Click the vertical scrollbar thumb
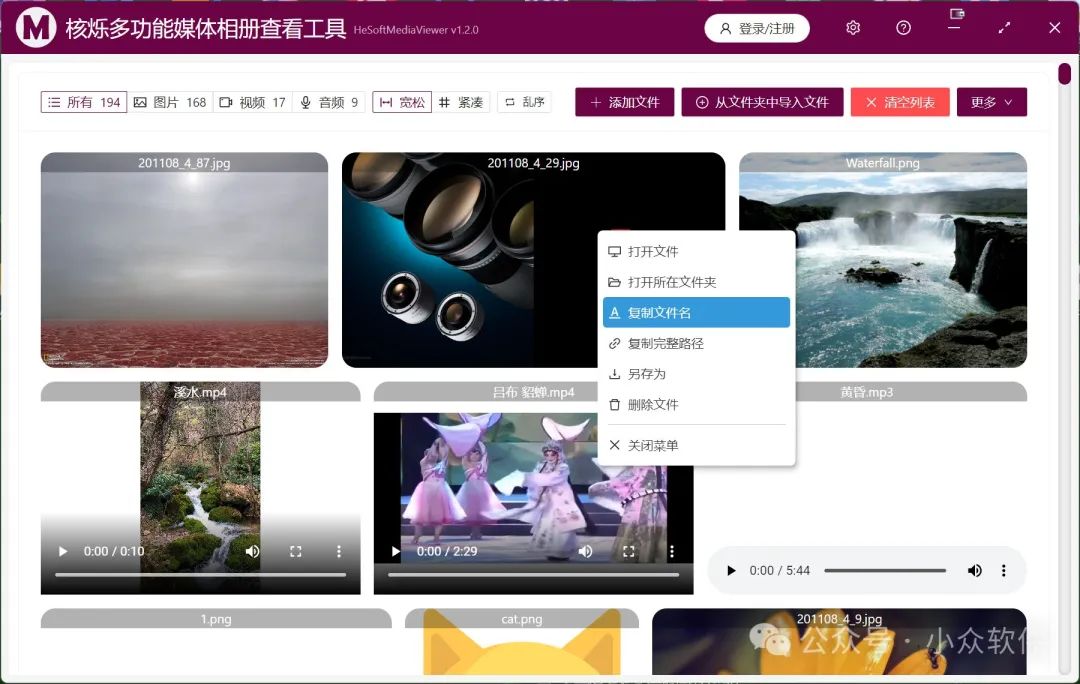 [x=1065, y=74]
